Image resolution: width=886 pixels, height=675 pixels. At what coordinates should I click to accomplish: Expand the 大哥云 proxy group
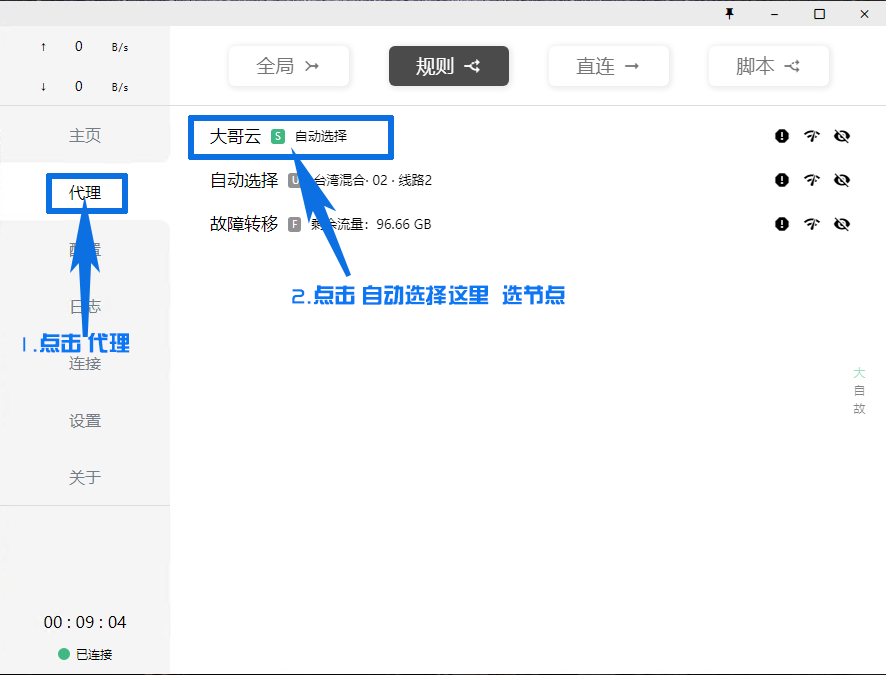pos(235,136)
